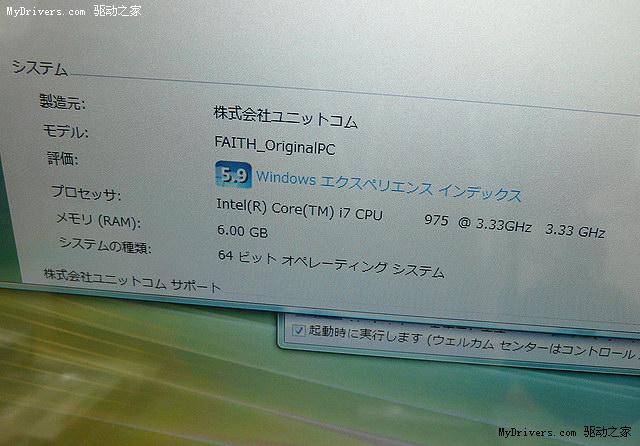Click the システムの種類: label

tap(105, 245)
